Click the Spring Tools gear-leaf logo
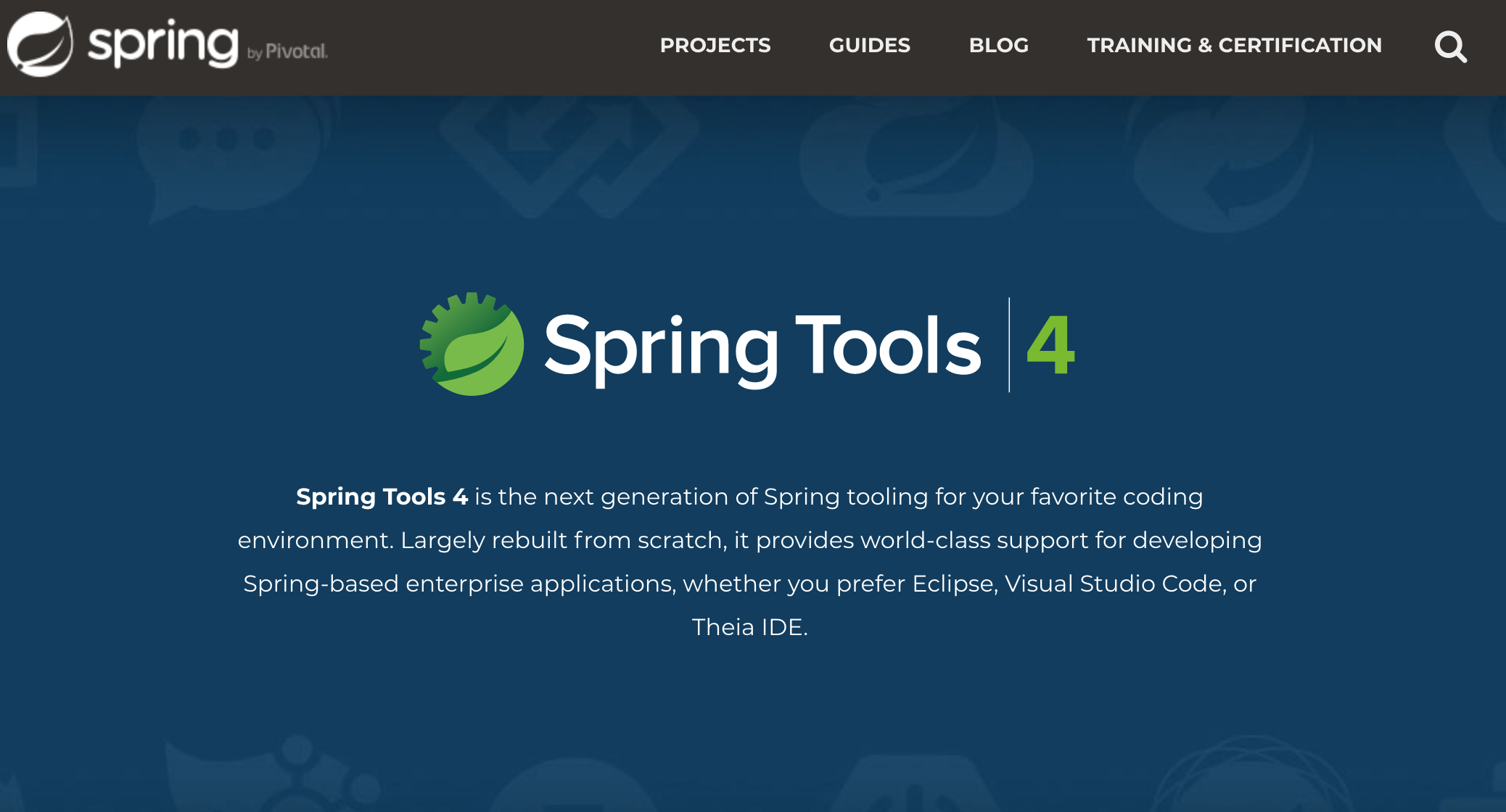The height and width of the screenshot is (812, 1506). (x=472, y=344)
